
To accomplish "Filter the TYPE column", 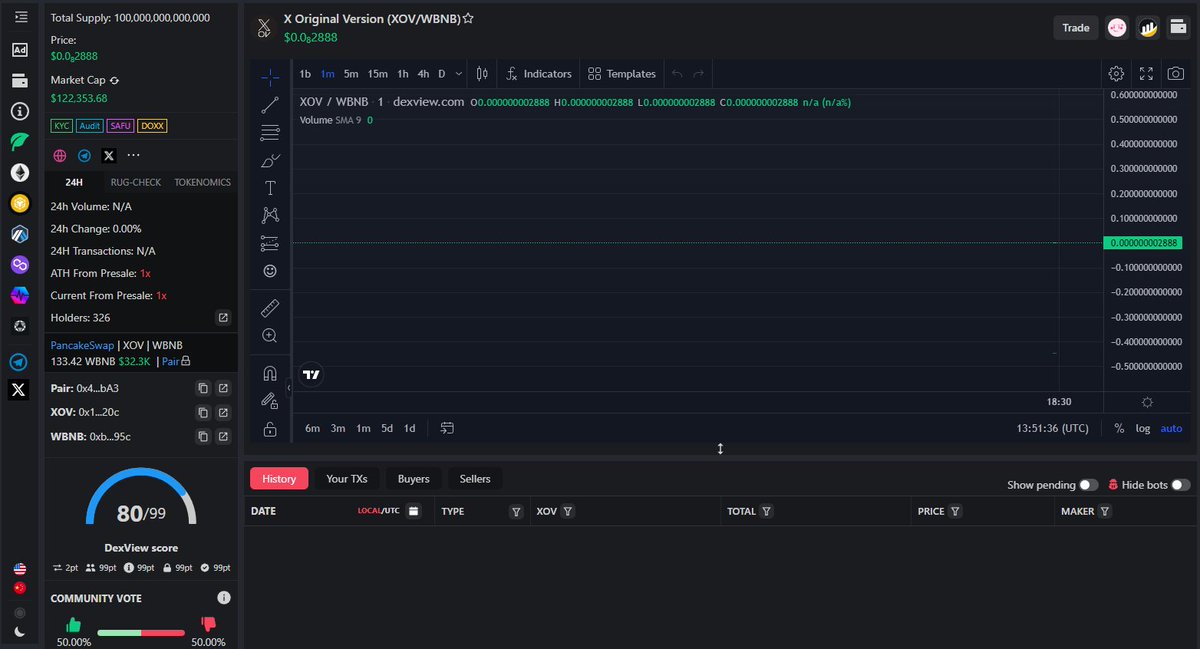I will (516, 511).
